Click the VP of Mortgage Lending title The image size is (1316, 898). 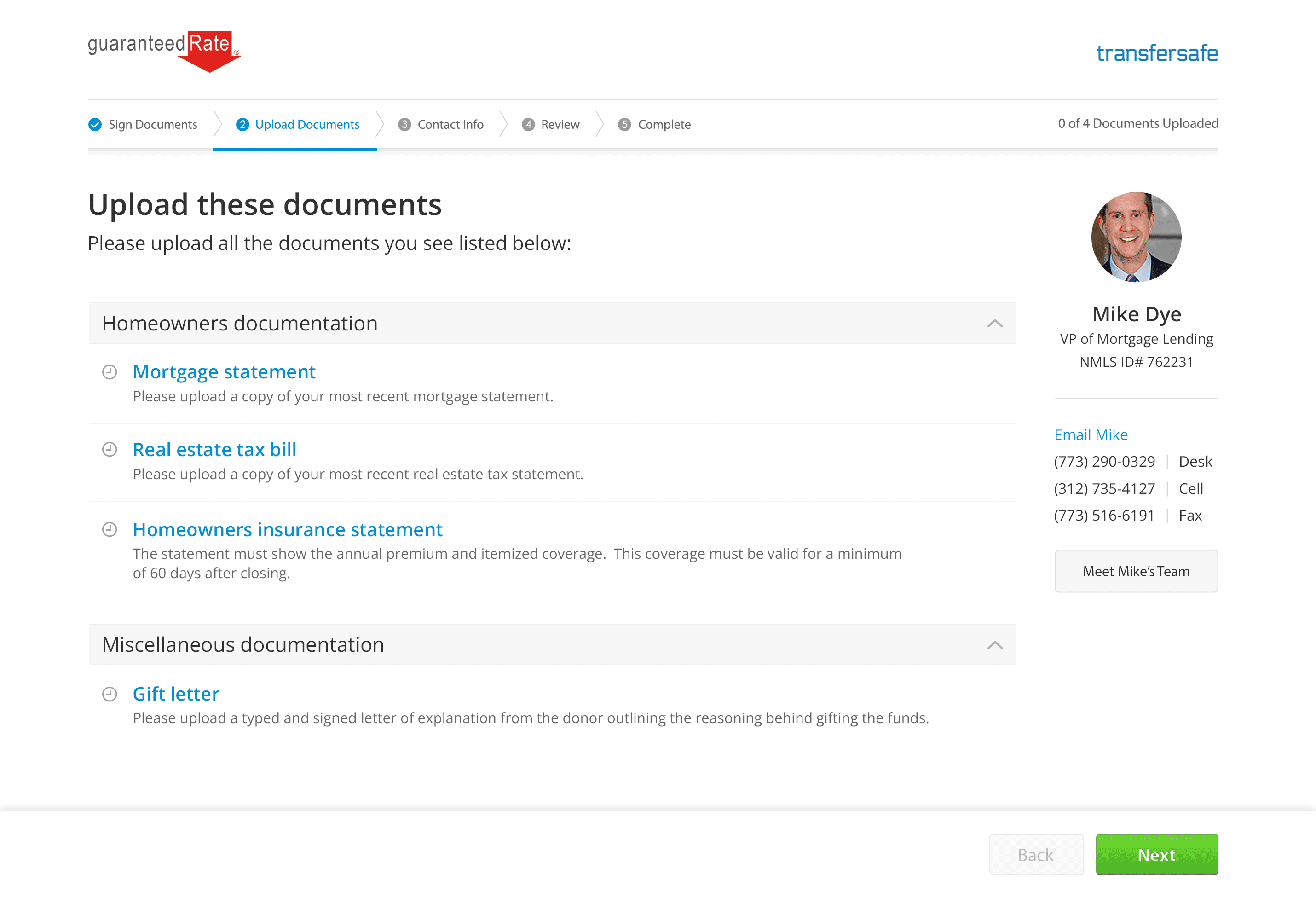(1136, 339)
